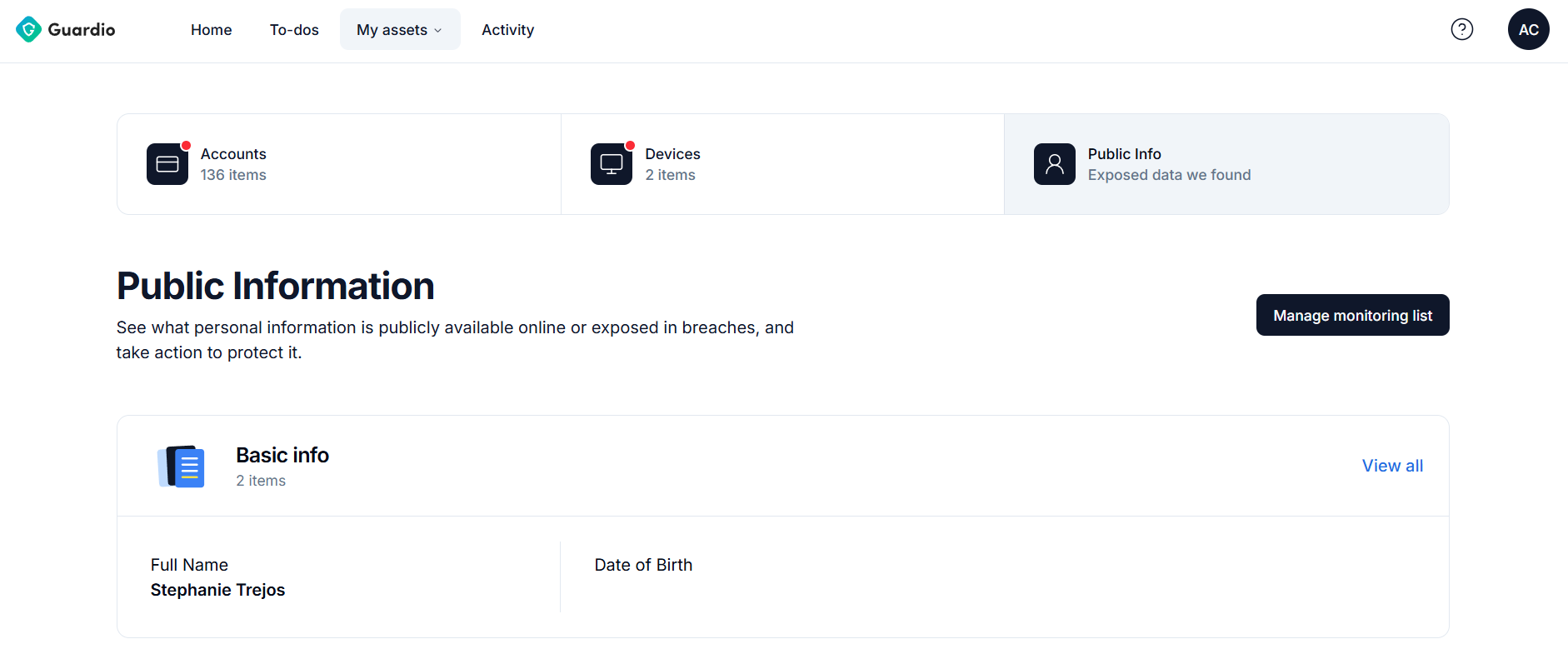Image resolution: width=1568 pixels, height=654 pixels.
Task: Select the Public Info person icon
Action: [1053, 164]
